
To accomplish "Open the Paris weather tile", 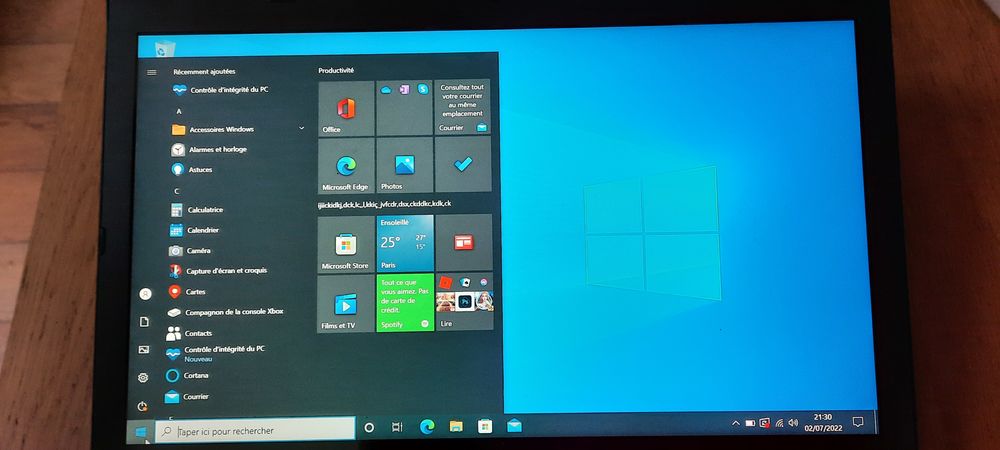I will tap(405, 243).
